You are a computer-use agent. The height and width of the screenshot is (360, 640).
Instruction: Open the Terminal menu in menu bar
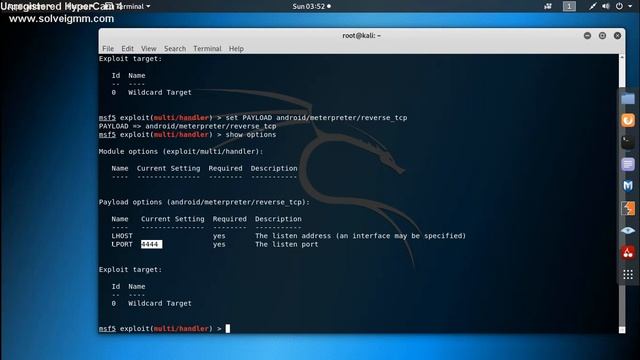pos(207,49)
